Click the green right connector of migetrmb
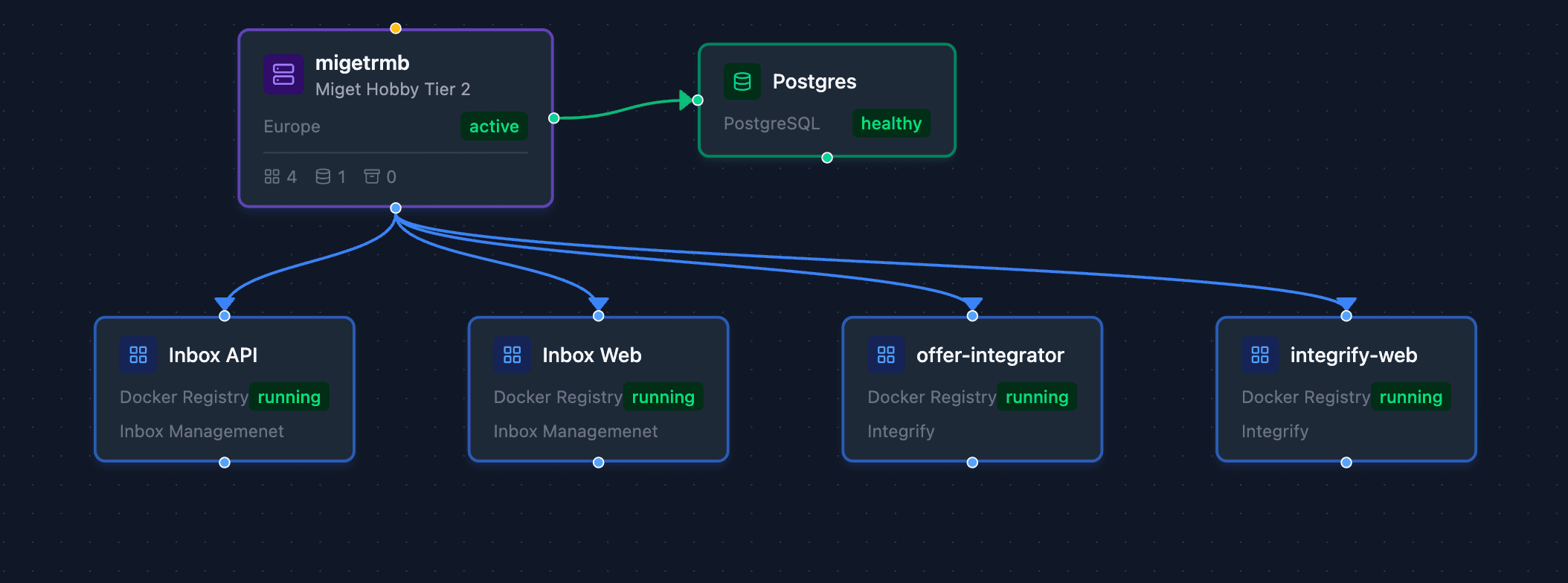Image resolution: width=1568 pixels, height=583 pixels. [553, 118]
